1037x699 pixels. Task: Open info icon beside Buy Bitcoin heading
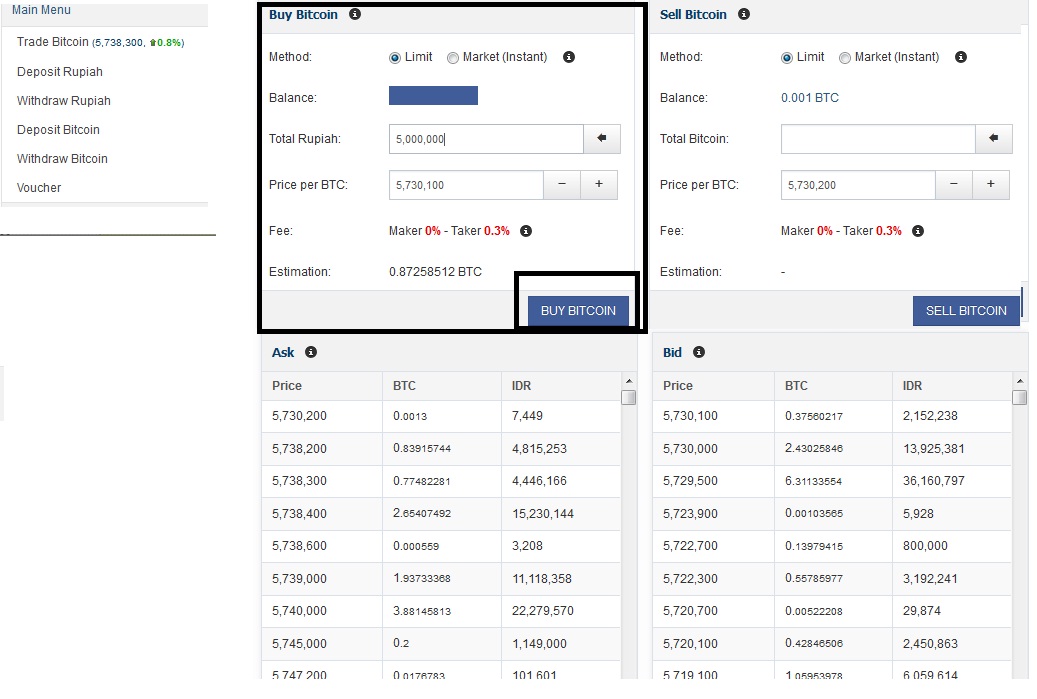coord(355,14)
